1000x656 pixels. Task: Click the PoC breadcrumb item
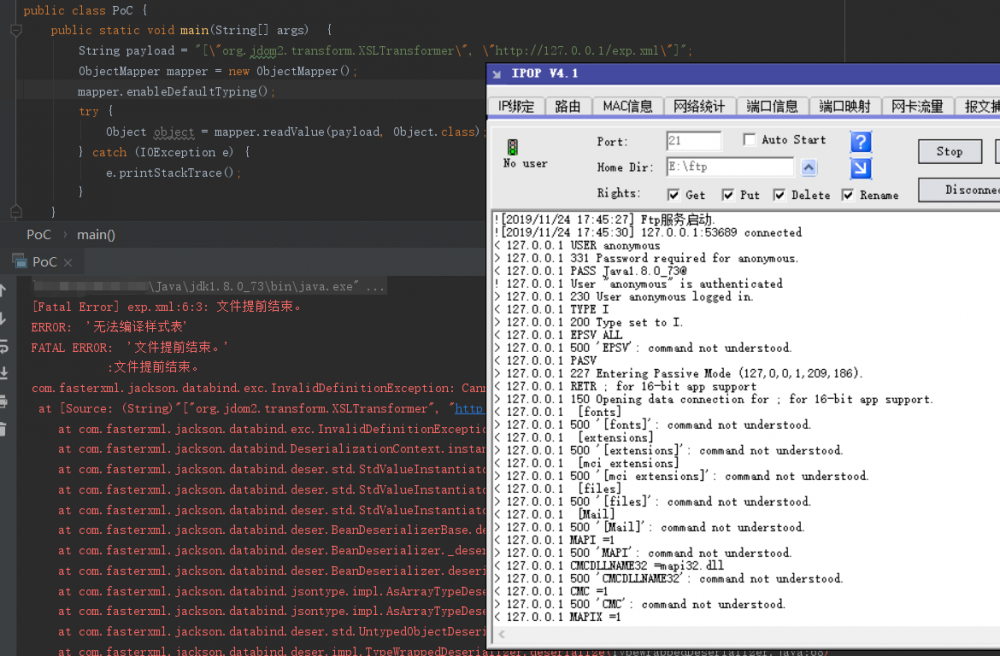coord(38,235)
